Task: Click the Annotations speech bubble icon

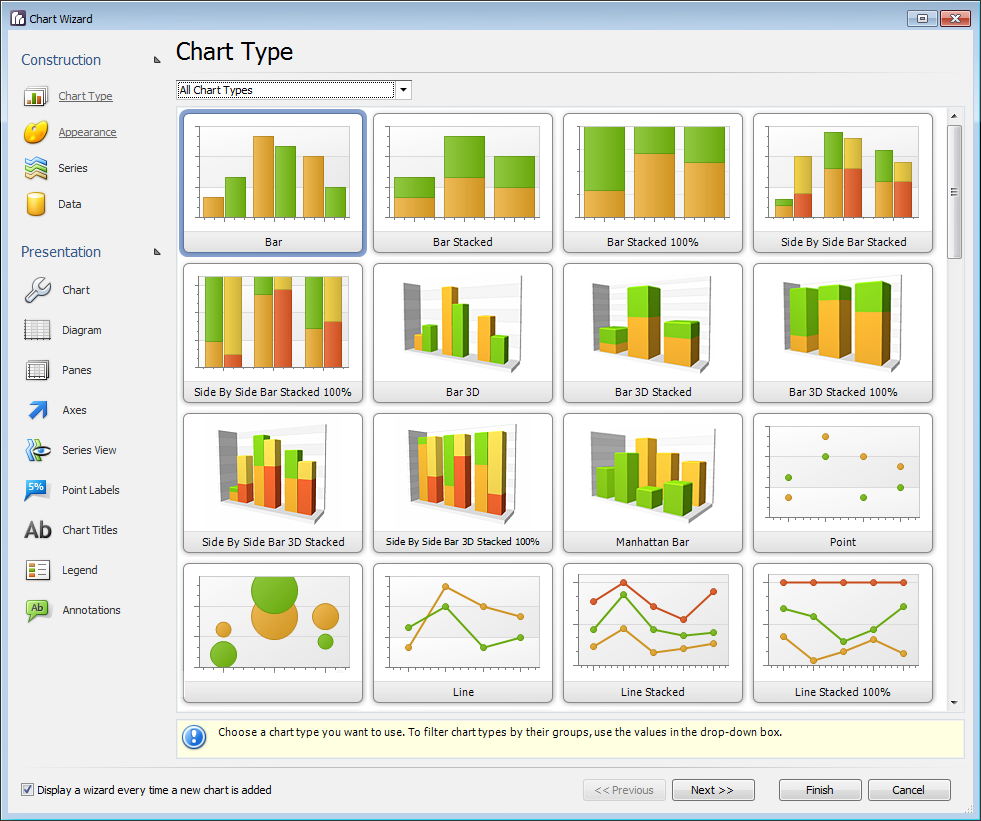Action: tap(37, 610)
